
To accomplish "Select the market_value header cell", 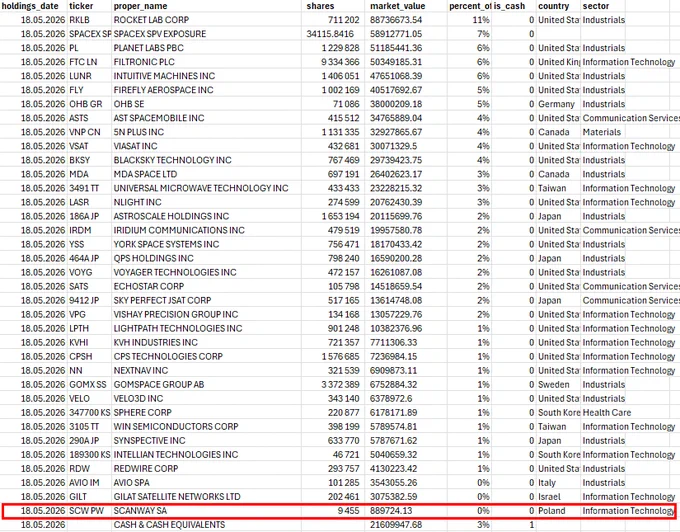I will tap(406, 6).
